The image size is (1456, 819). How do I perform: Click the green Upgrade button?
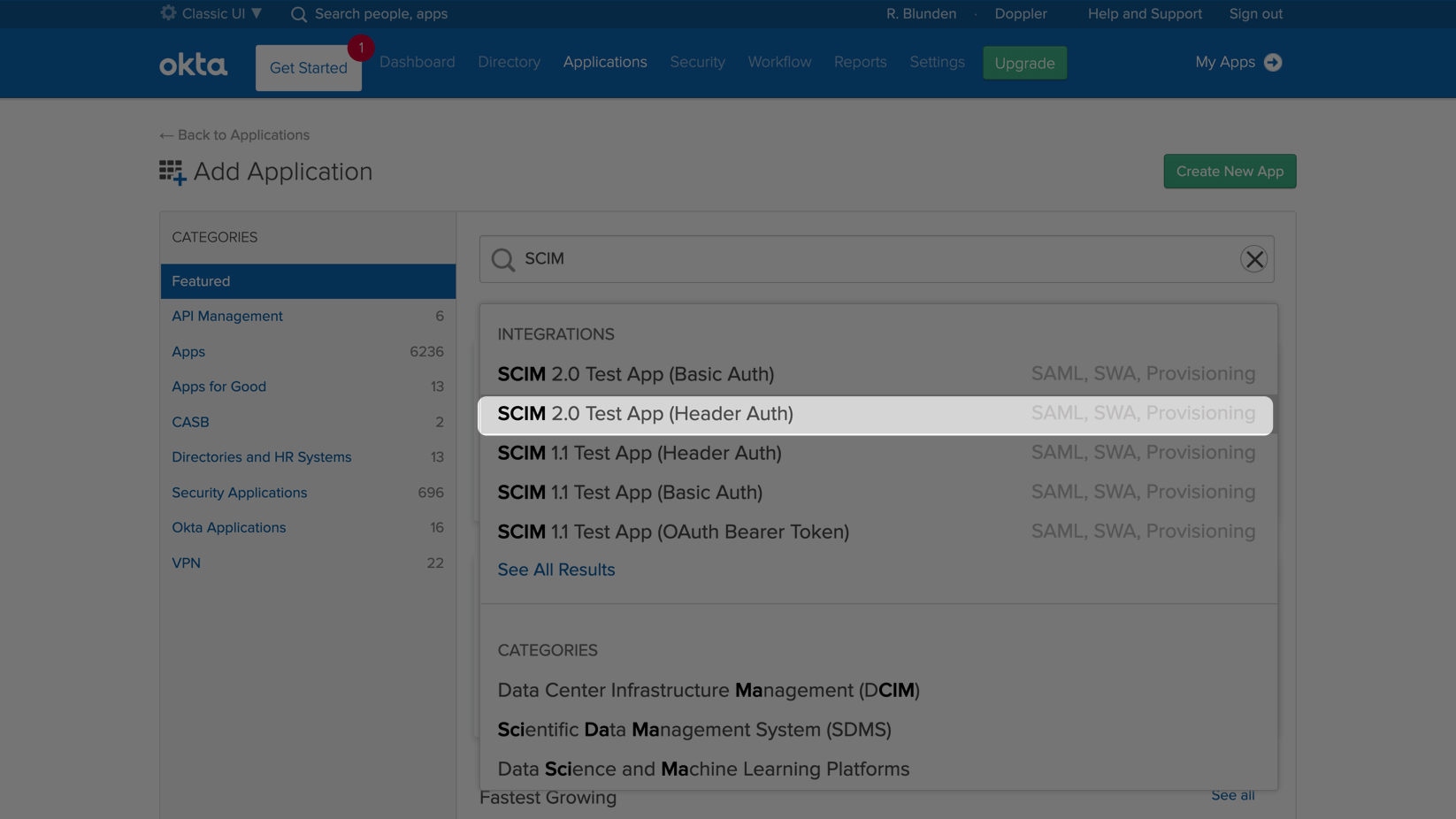[1024, 63]
